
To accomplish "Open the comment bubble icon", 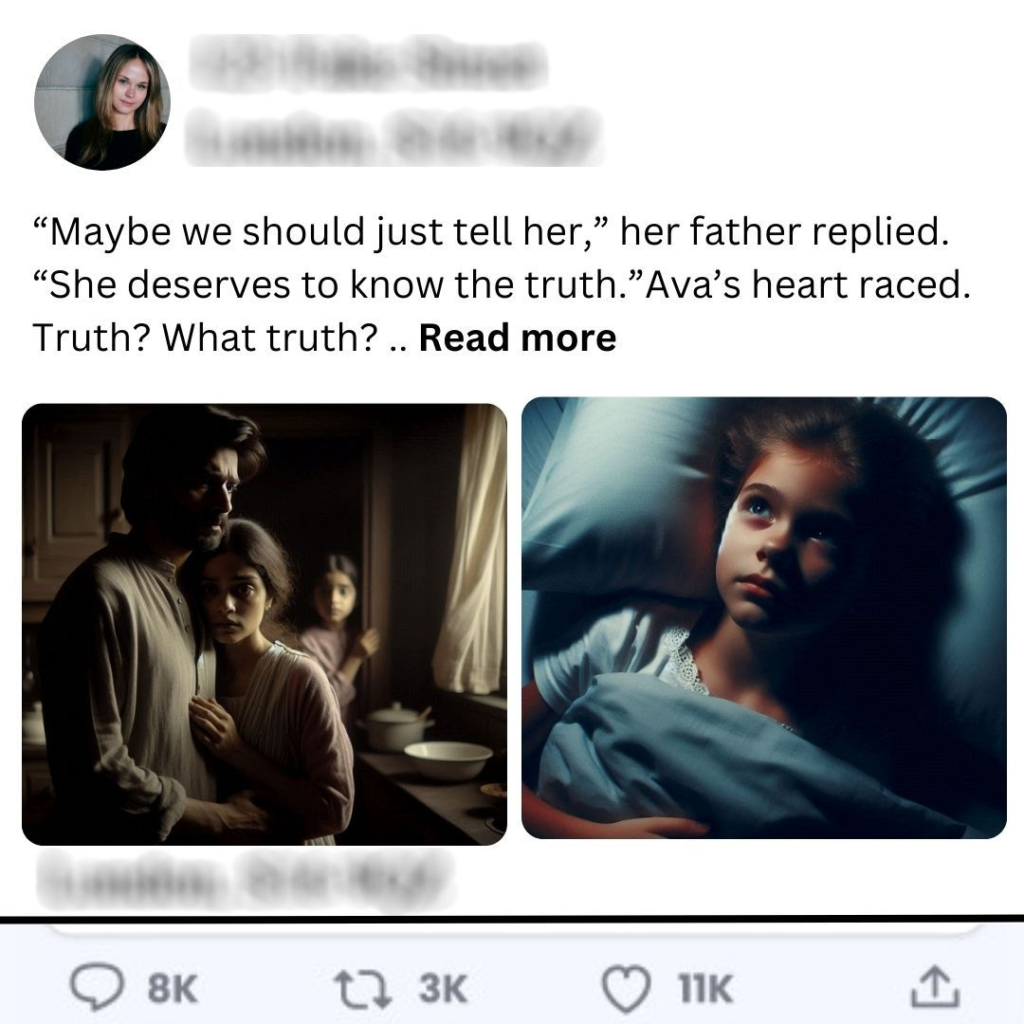I will [97, 987].
